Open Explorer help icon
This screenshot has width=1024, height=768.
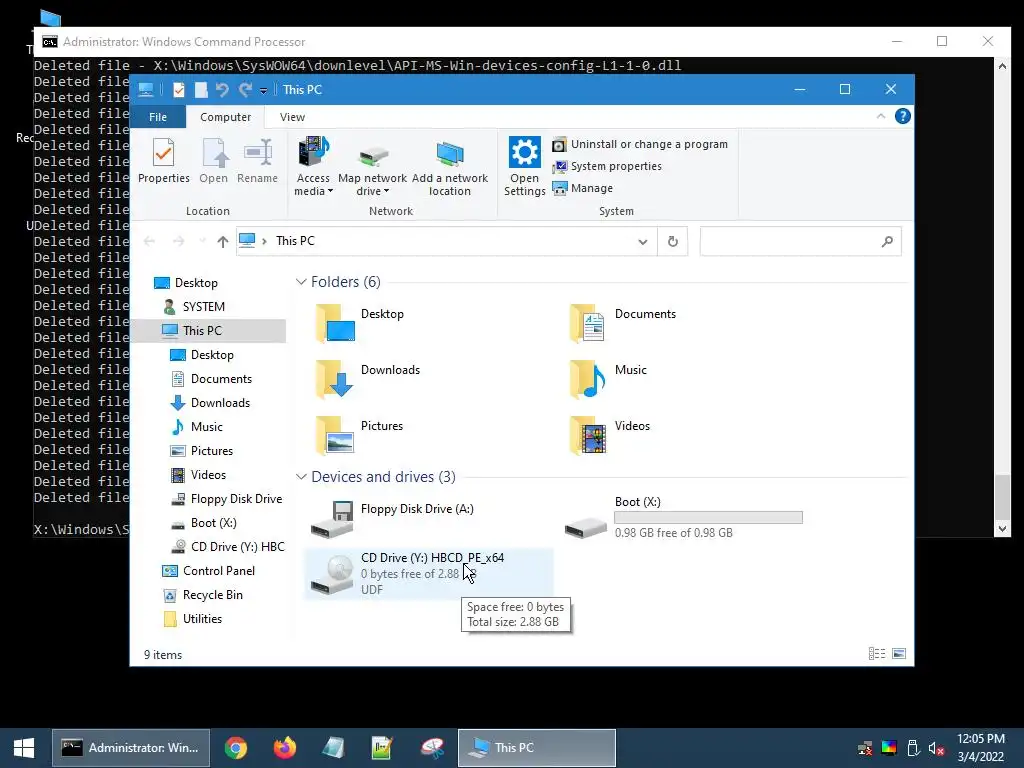pyautogui.click(x=903, y=116)
